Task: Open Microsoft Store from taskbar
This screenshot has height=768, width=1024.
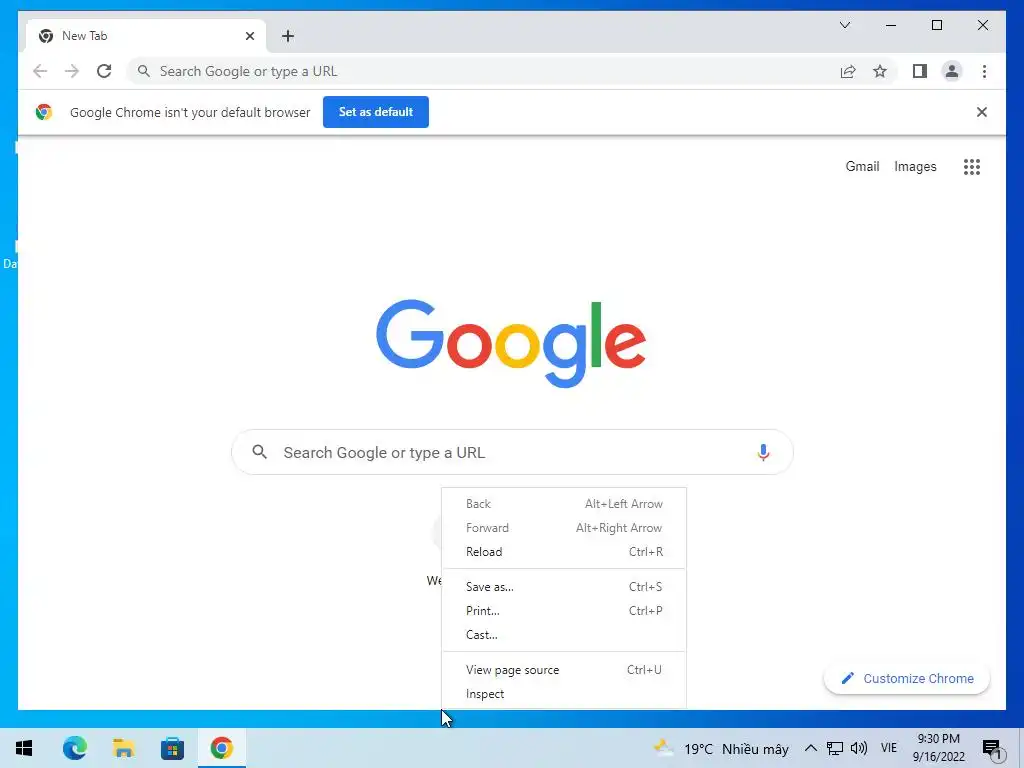Action: click(x=172, y=748)
